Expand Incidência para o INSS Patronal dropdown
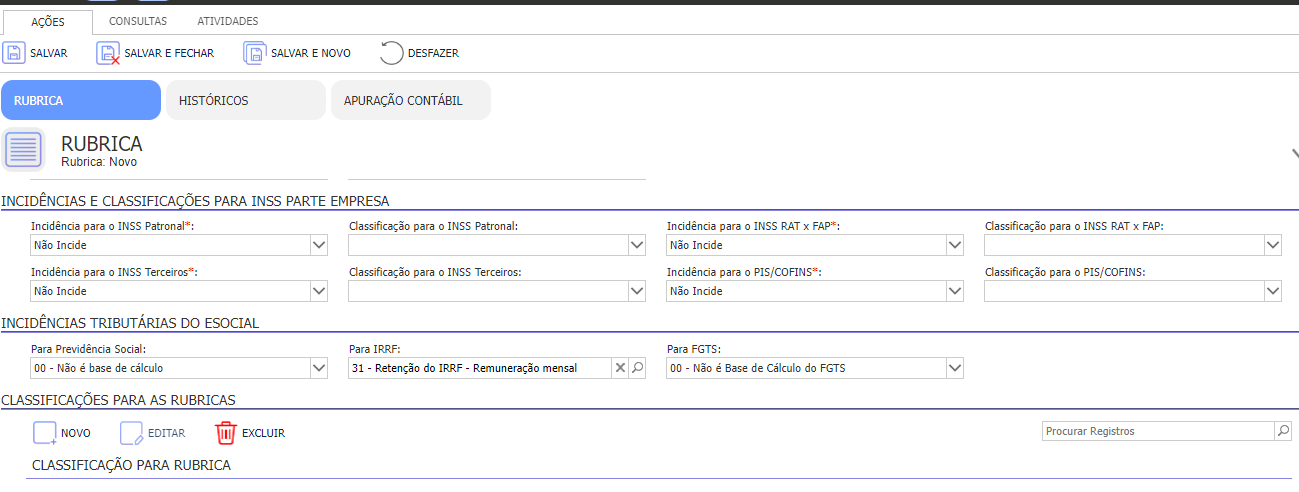This screenshot has width=1299, height=492. pos(319,245)
